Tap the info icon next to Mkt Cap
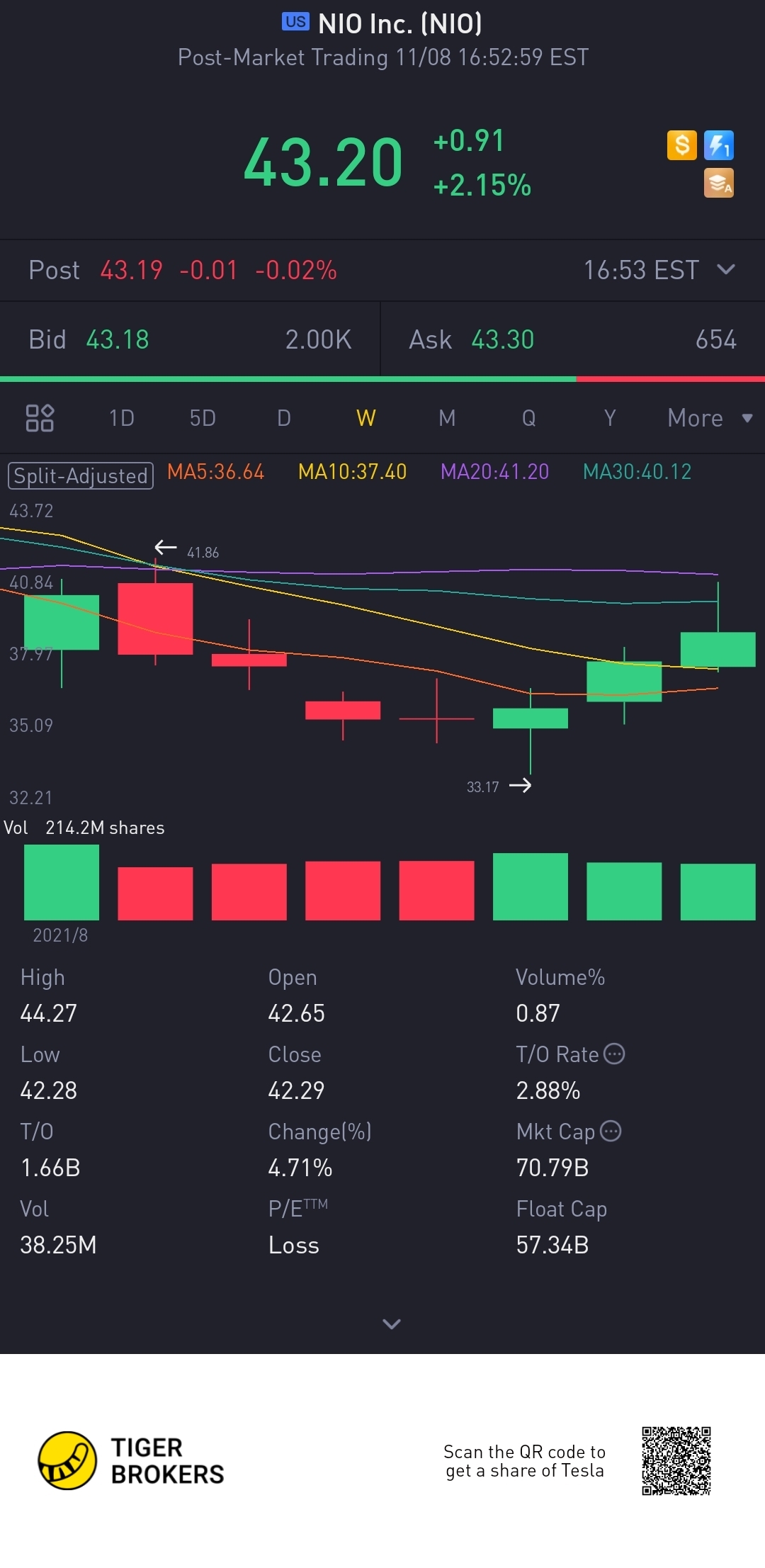The image size is (765, 1568). point(611,1131)
